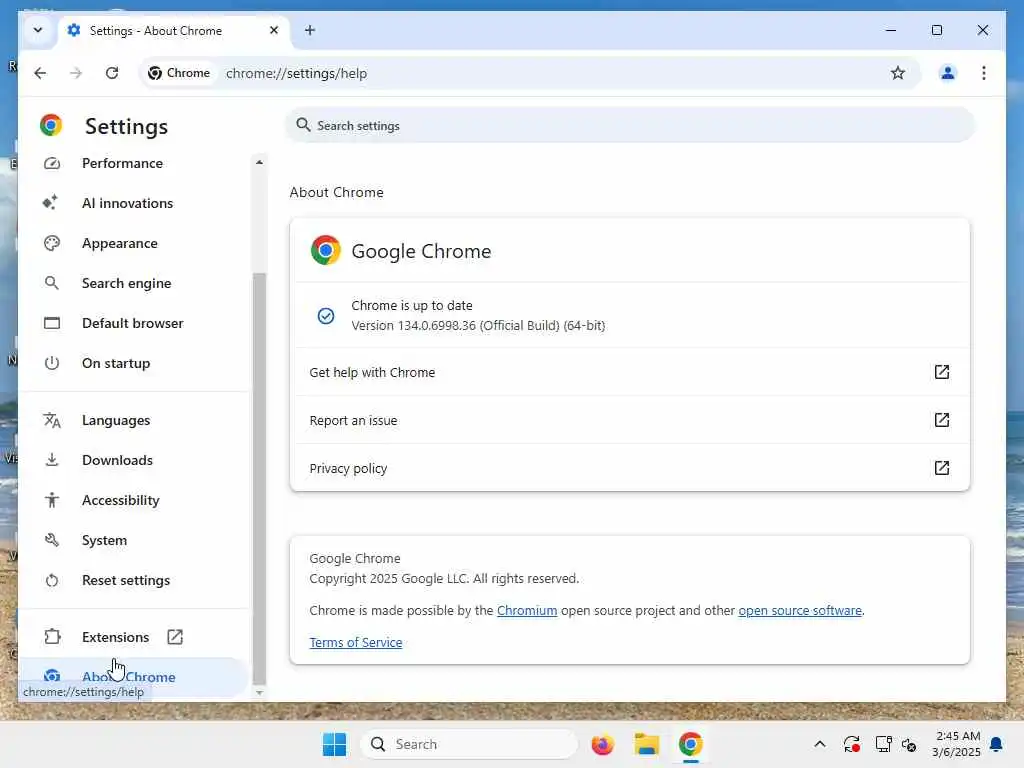Open the open source software link

click(x=800, y=611)
